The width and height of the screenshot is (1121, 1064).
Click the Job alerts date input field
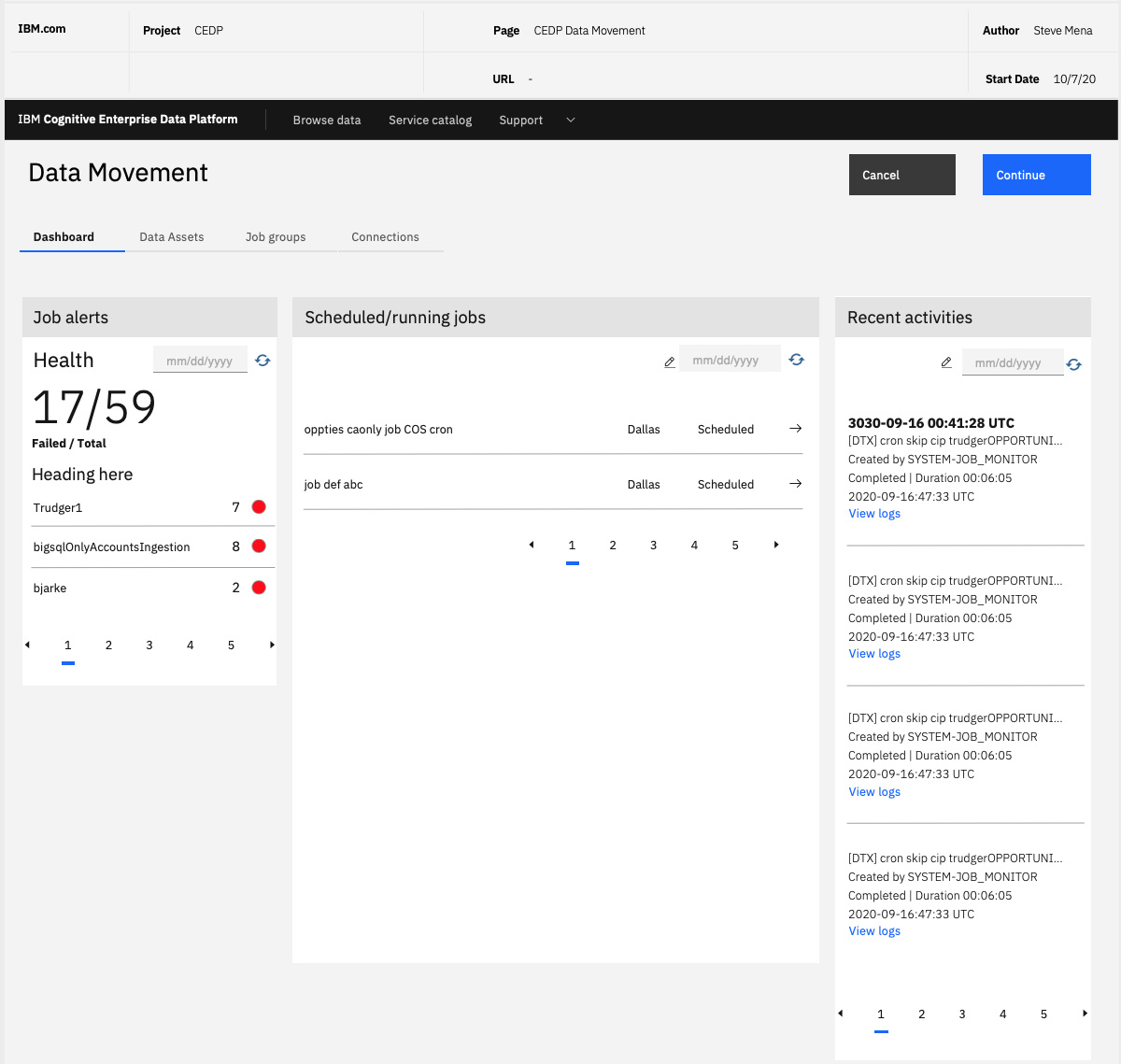pos(200,361)
